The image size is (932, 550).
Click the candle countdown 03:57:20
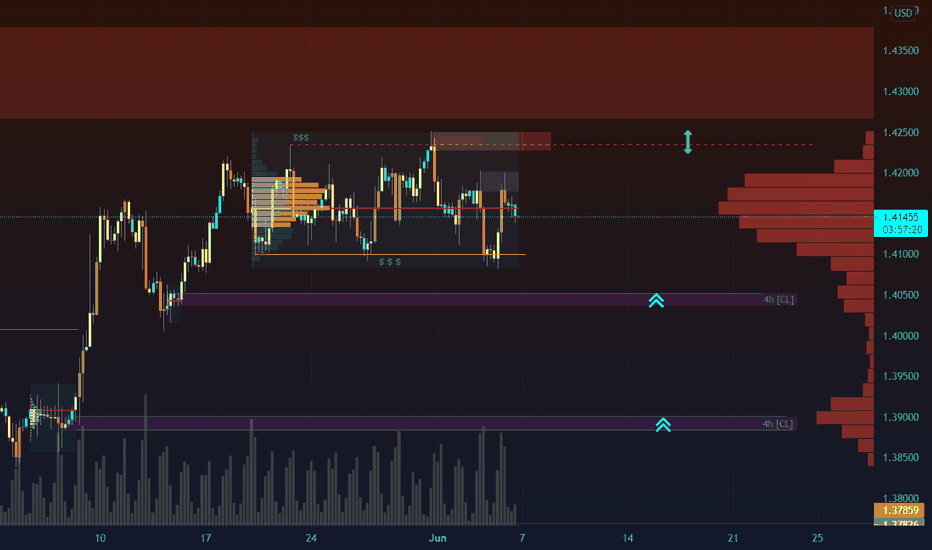coord(902,230)
